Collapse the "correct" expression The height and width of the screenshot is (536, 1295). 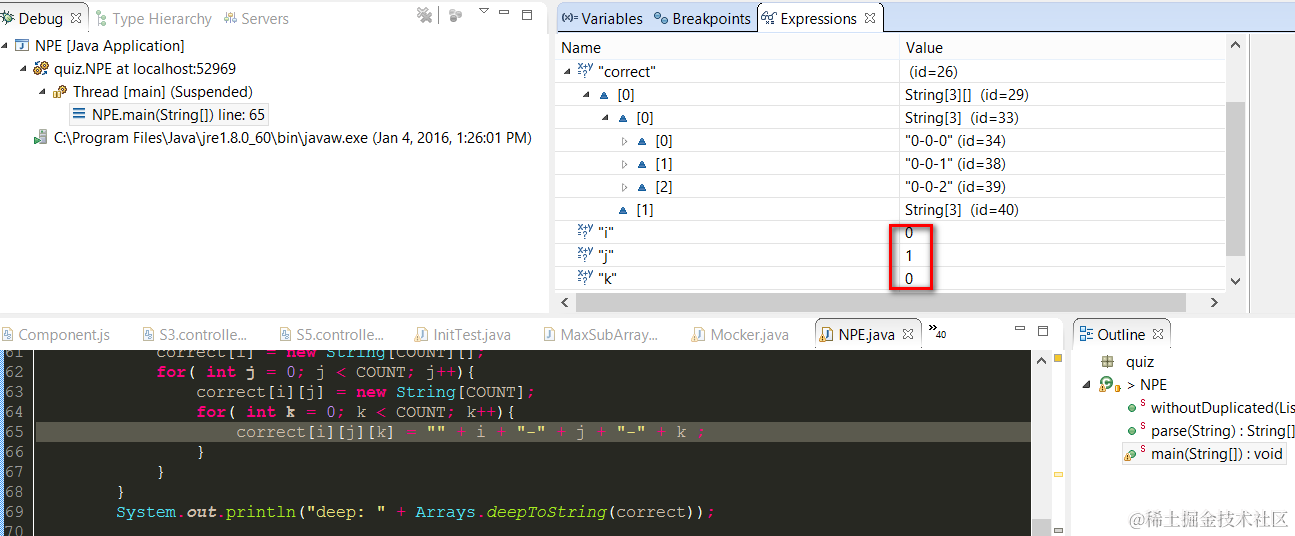tap(567, 72)
